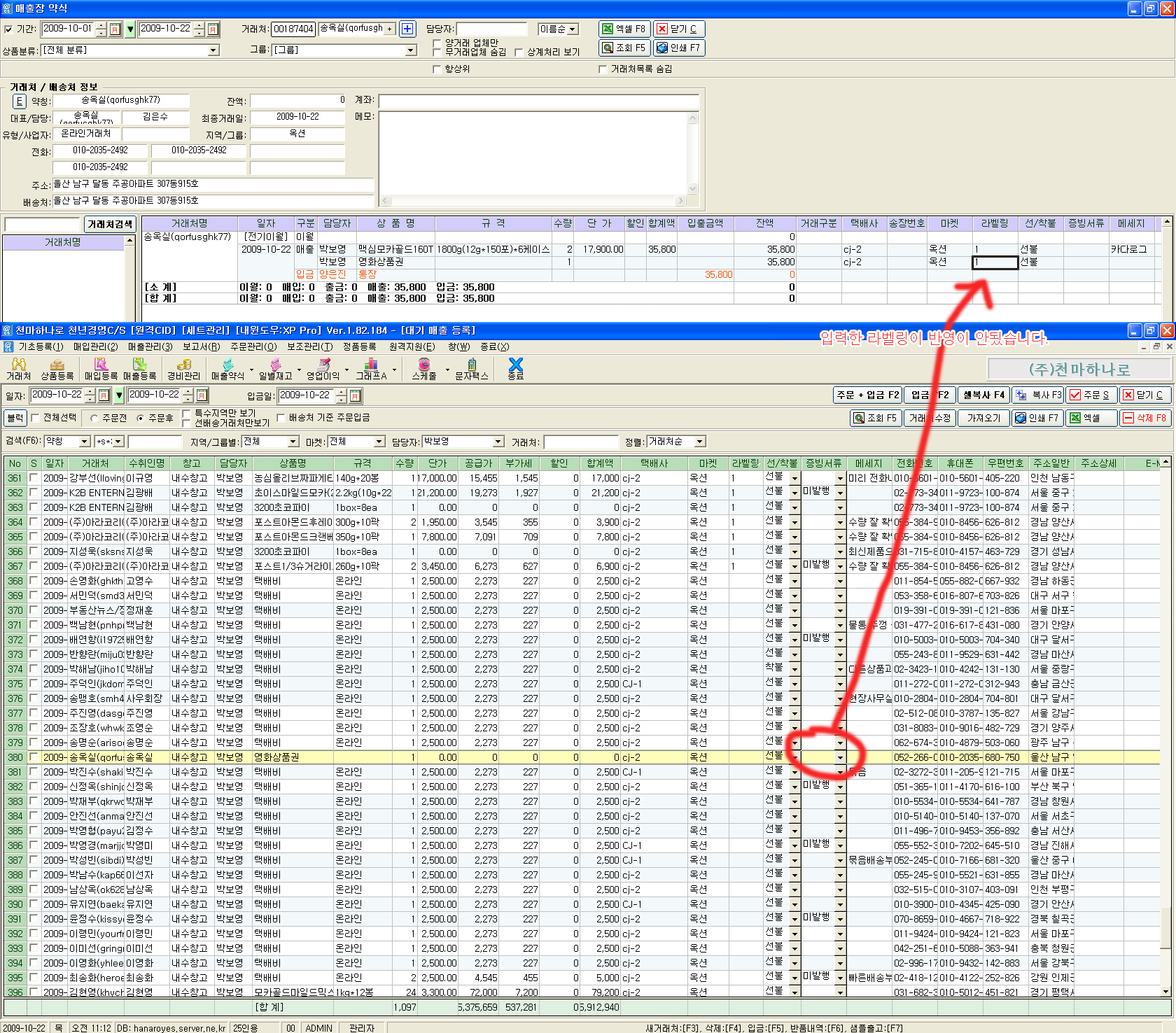Open 담당자 박보영 dropdown
Screen dimensions: 1176x1033
tap(498, 442)
